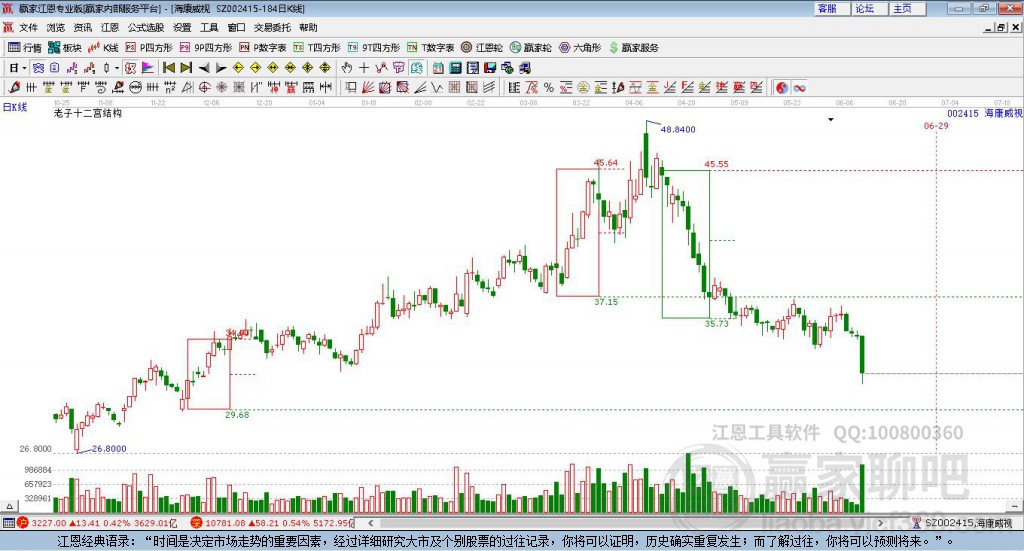
Task: Select the circle target cycle tool
Action: 204,87
